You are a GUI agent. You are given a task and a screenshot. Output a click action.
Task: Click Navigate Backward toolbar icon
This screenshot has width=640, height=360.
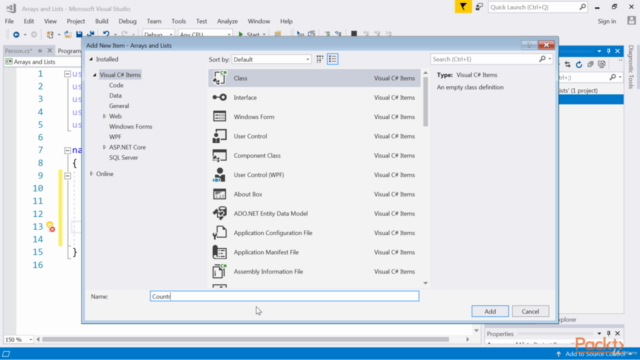click(16, 35)
